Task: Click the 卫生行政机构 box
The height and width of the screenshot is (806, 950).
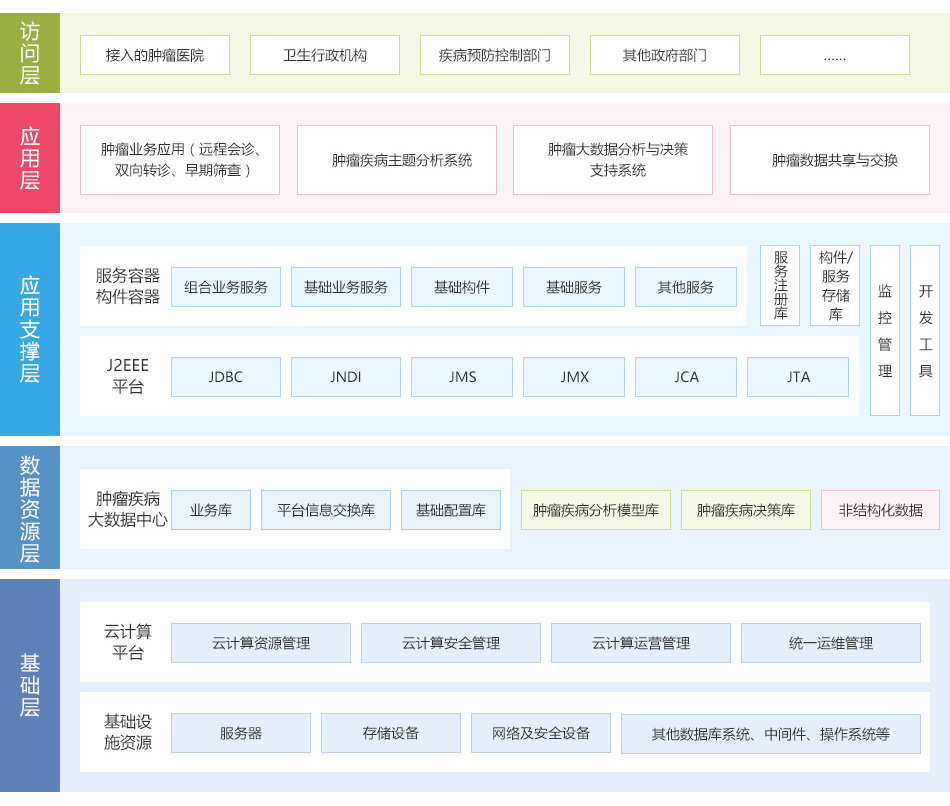Action: 324,55
